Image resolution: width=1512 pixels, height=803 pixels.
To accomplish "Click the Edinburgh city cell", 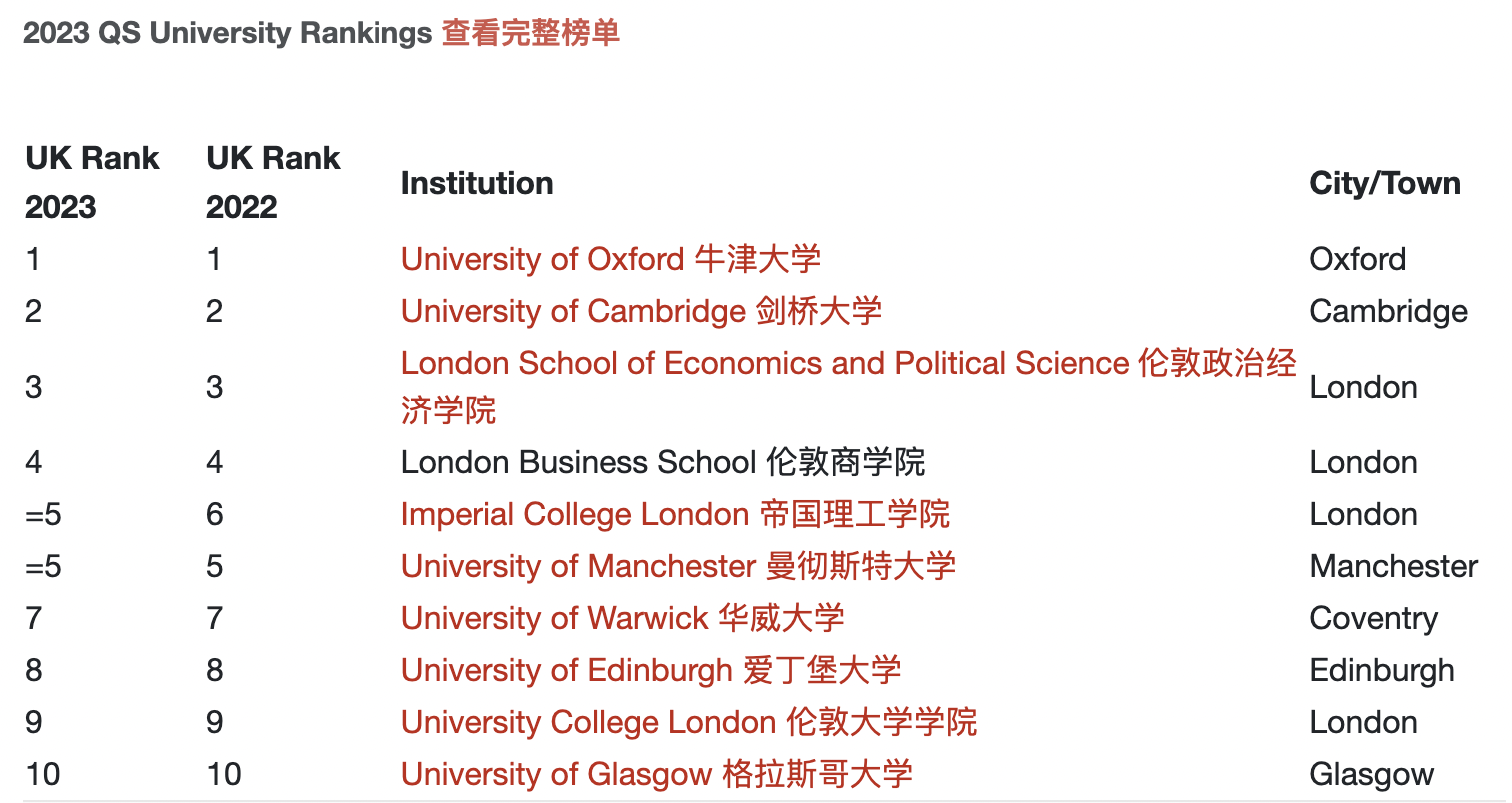I will (1381, 670).
